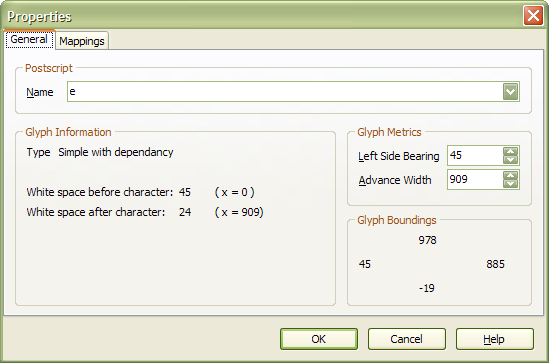Viewport: 549px width, 363px height.
Task: Click the Left Side Bearing value field
Action: [475, 155]
